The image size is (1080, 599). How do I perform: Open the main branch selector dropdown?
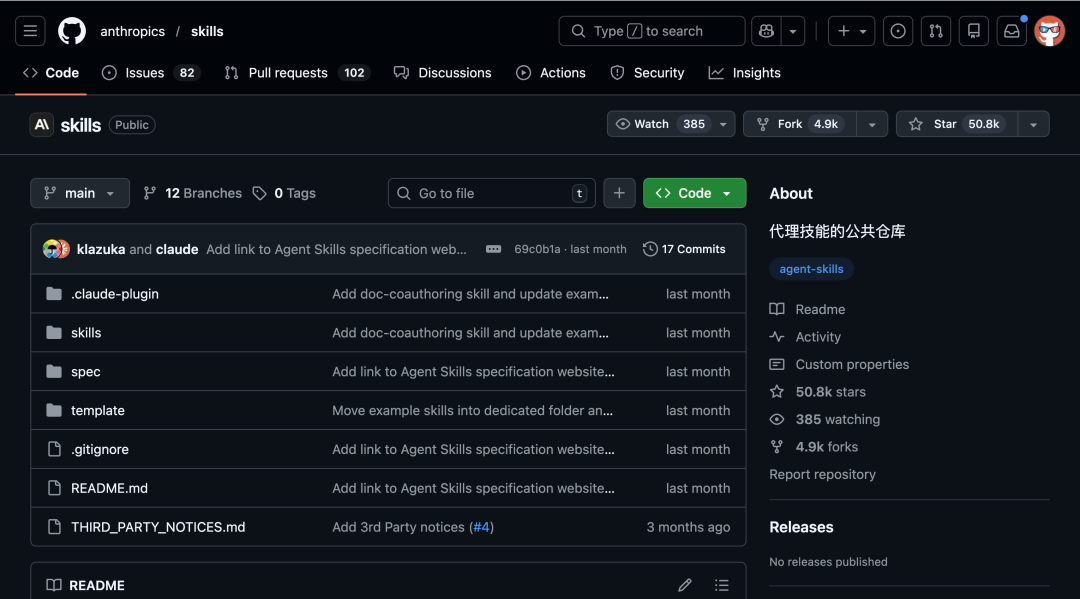[79, 192]
